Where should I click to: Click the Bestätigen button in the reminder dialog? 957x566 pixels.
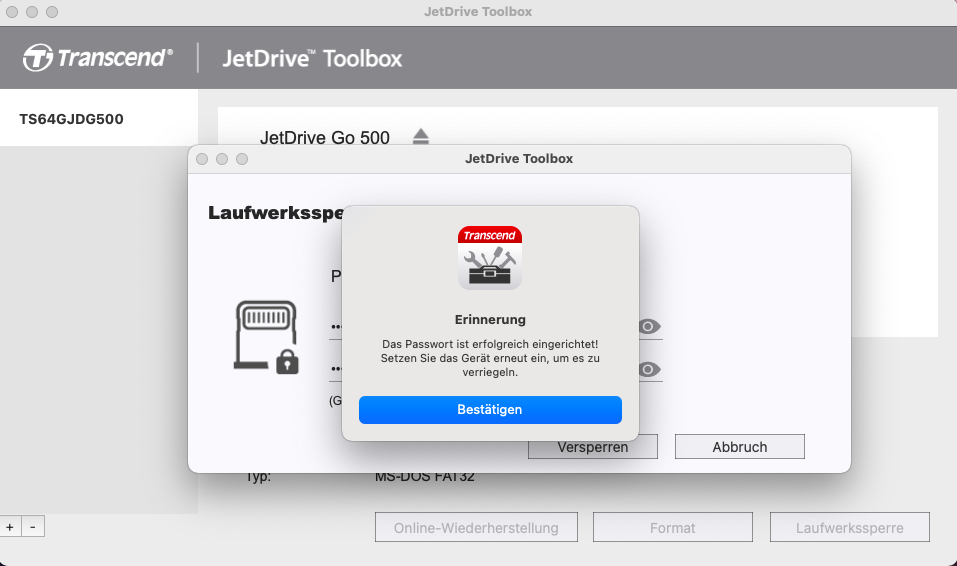click(490, 410)
